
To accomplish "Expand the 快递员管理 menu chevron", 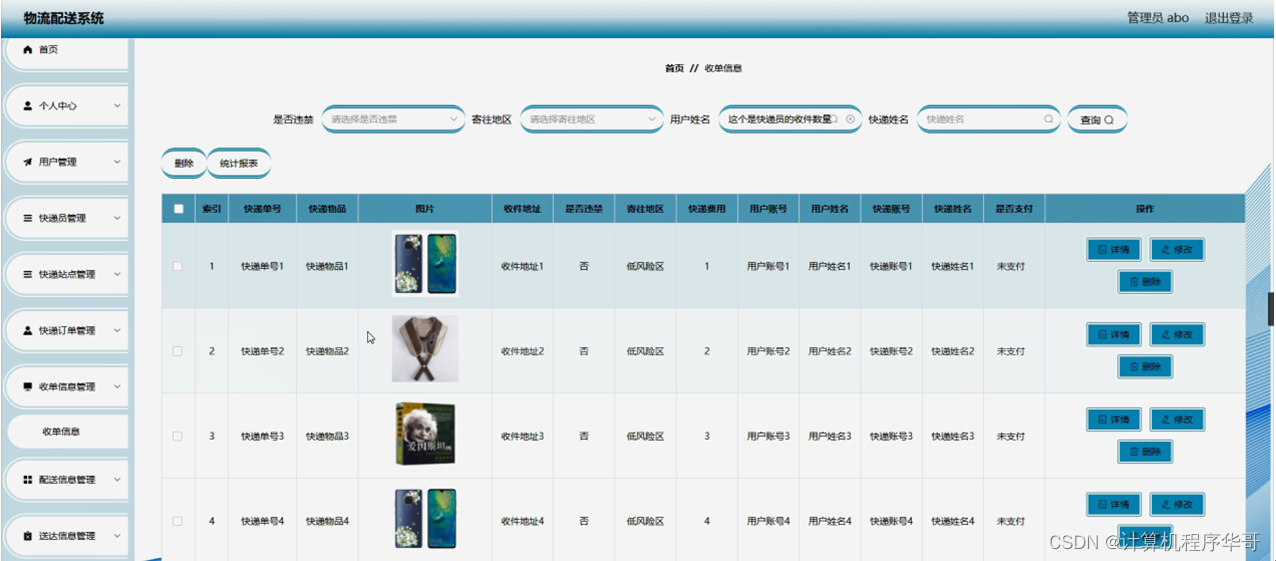I will click(117, 218).
